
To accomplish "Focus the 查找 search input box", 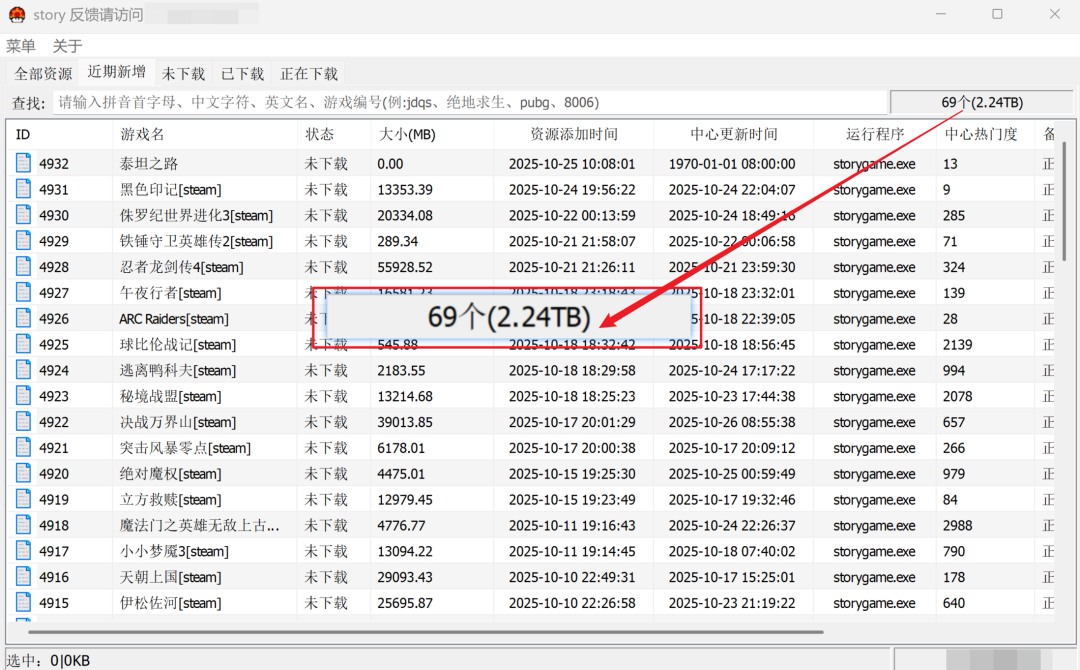I will point(468,102).
